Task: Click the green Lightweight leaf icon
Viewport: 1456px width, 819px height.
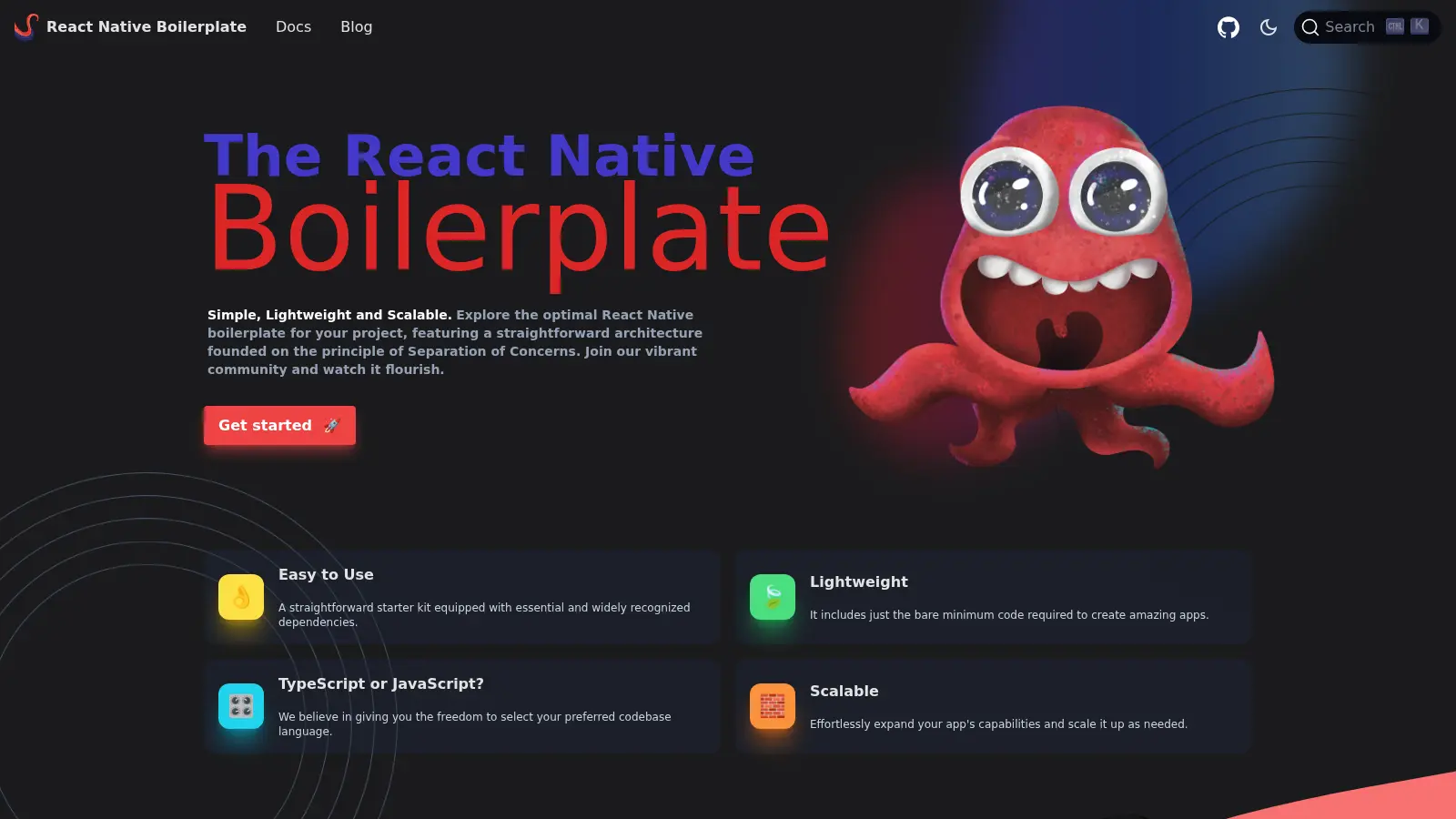Action: click(x=773, y=597)
